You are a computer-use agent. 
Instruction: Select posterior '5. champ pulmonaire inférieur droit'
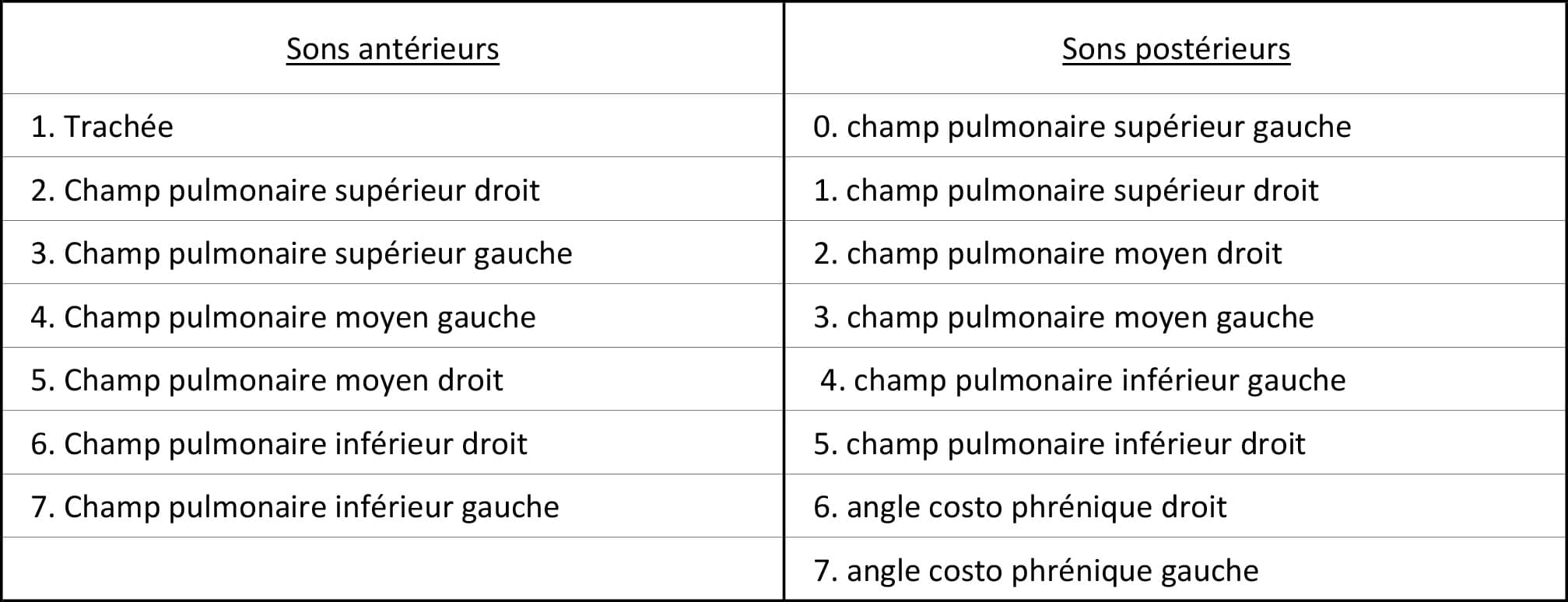click(1176, 443)
